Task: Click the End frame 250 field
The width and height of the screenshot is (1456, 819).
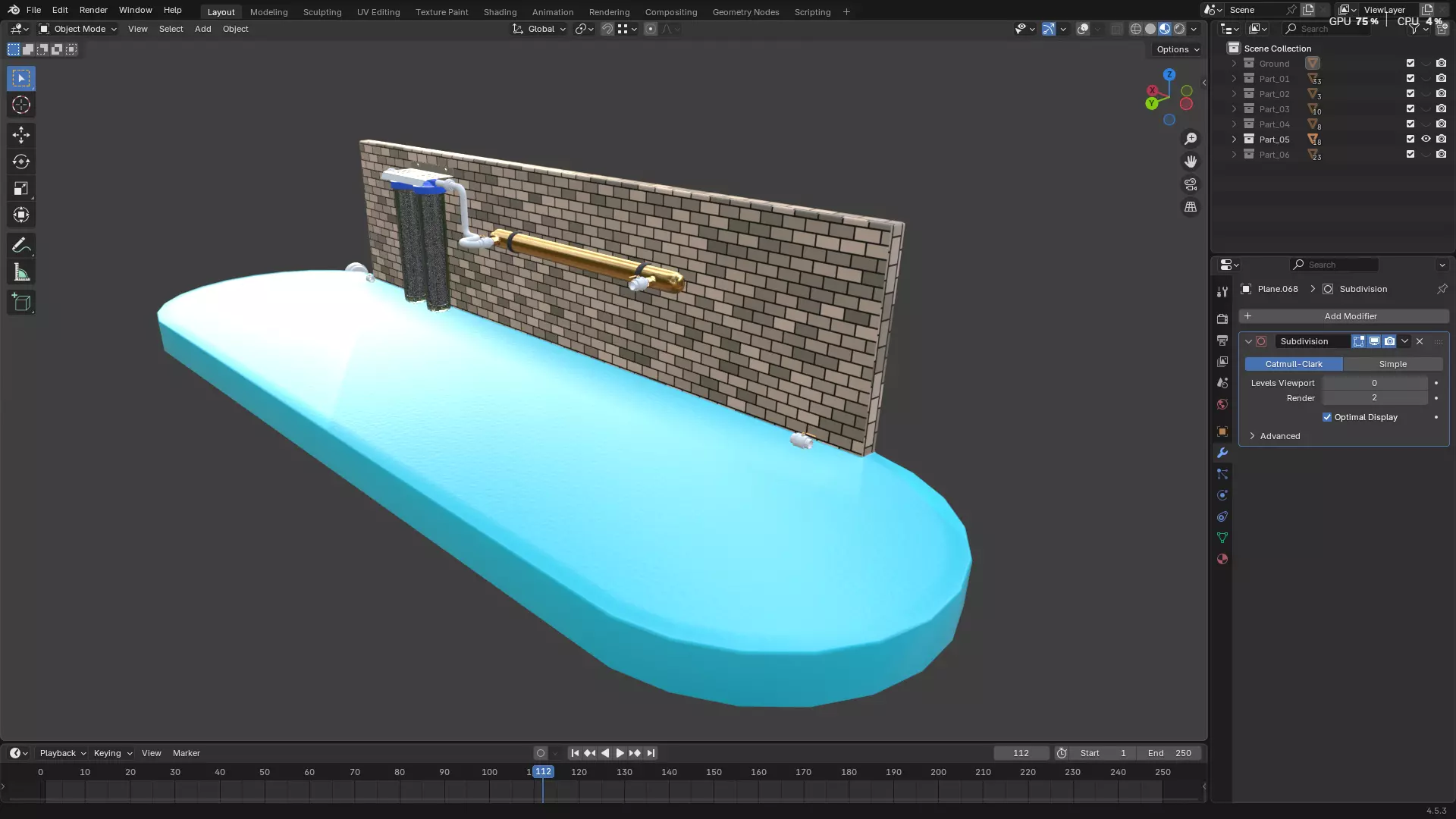Action: [x=1169, y=753]
